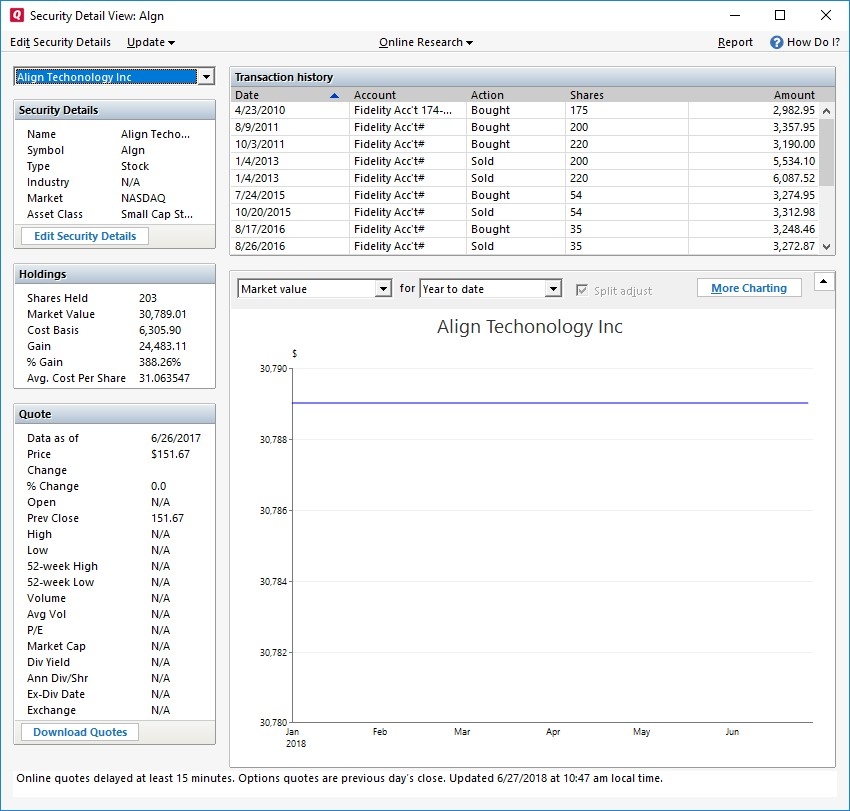The height and width of the screenshot is (811, 850).
Task: Open the Year to date range dropdown
Action: (x=553, y=289)
